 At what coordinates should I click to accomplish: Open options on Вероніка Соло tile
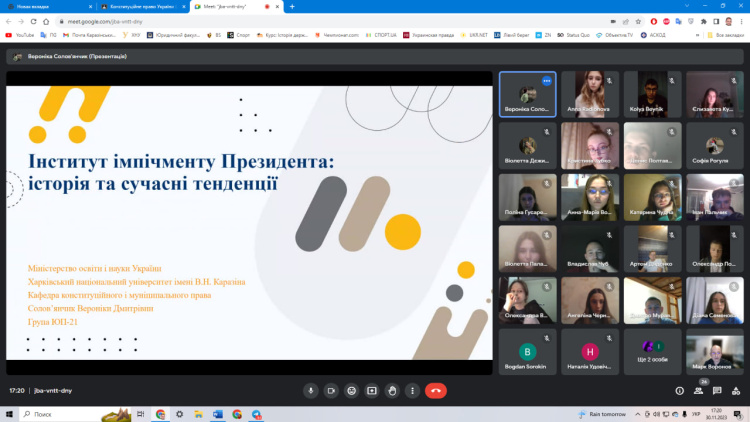(547, 80)
